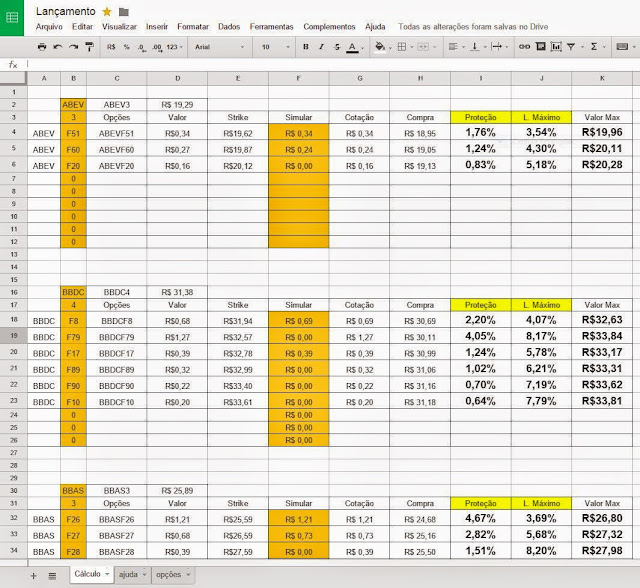Increase decimal places
This screenshot has width=640, height=588.
coord(157,47)
